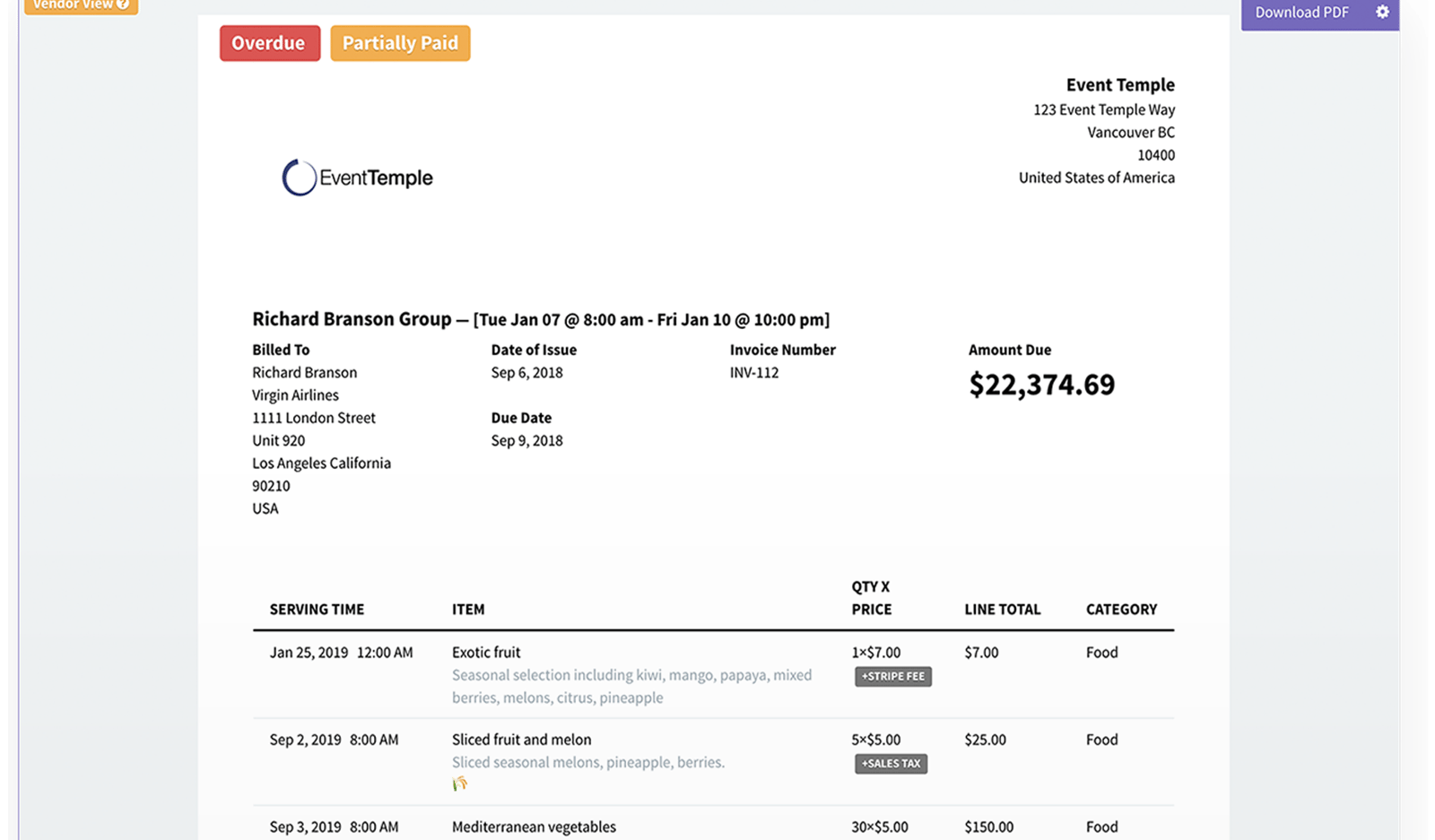The width and height of the screenshot is (1435, 840).
Task: Click the 1×$7.00 quantity price
Action: (876, 653)
